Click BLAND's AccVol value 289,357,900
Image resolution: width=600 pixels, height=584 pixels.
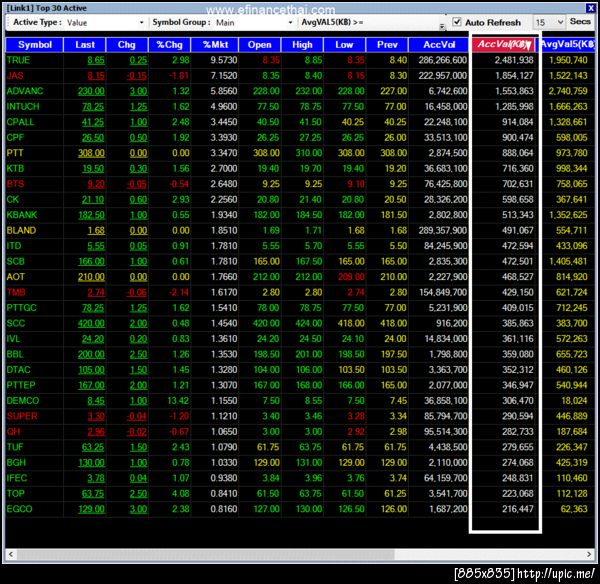coord(443,230)
